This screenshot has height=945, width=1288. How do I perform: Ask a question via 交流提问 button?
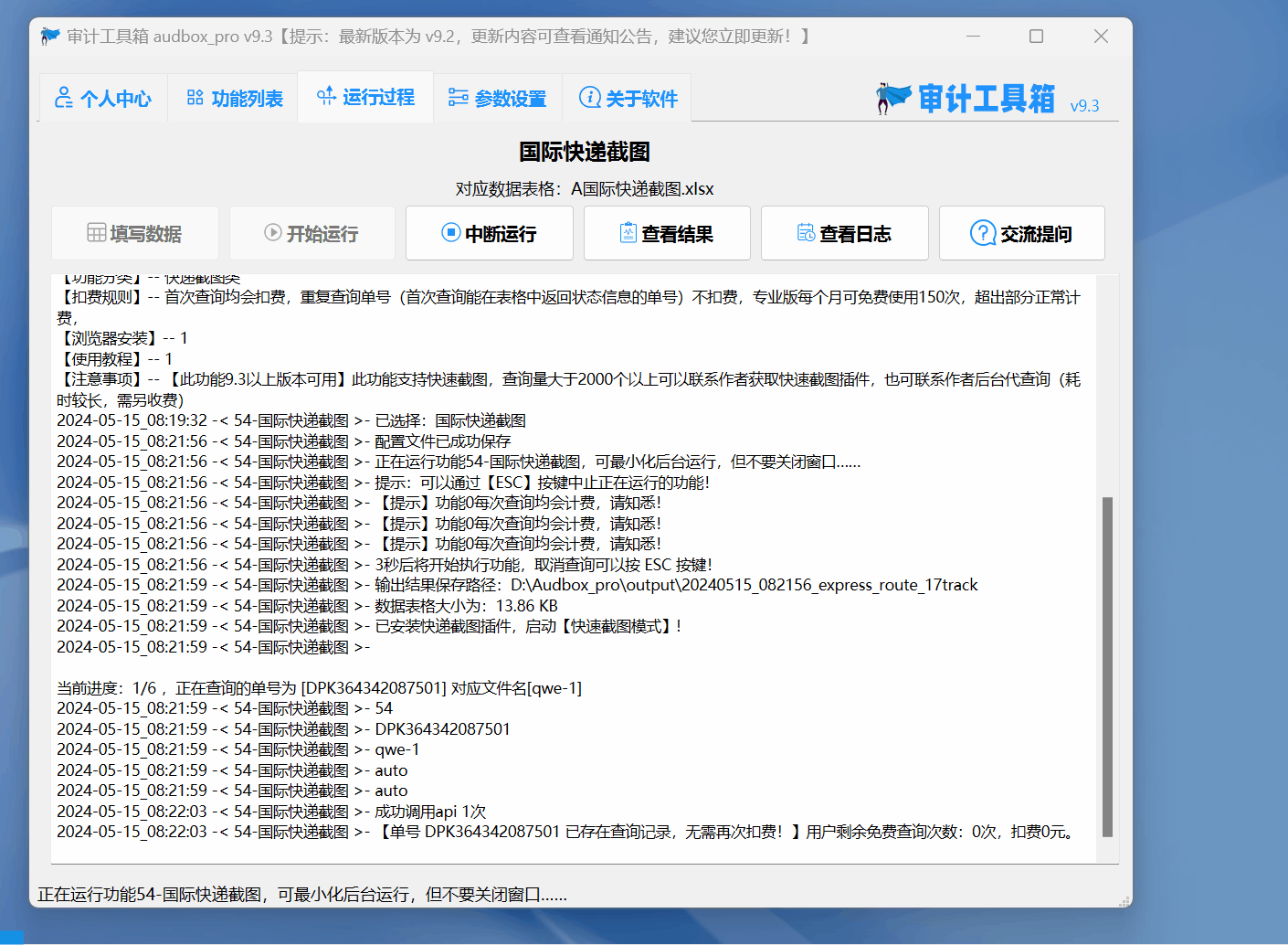click(x=1022, y=233)
